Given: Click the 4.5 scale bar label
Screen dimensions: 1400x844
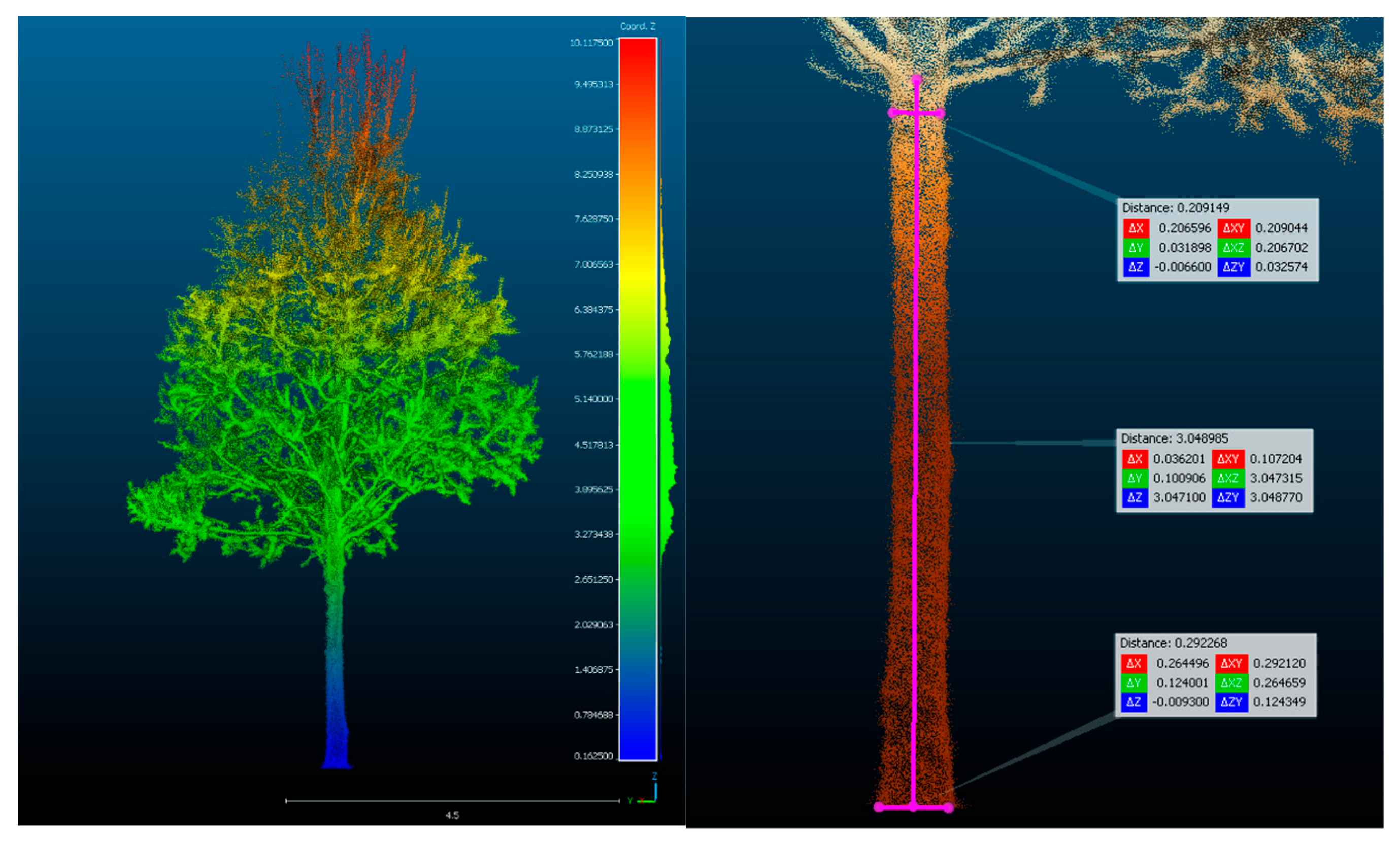Looking at the screenshot, I should click(452, 815).
